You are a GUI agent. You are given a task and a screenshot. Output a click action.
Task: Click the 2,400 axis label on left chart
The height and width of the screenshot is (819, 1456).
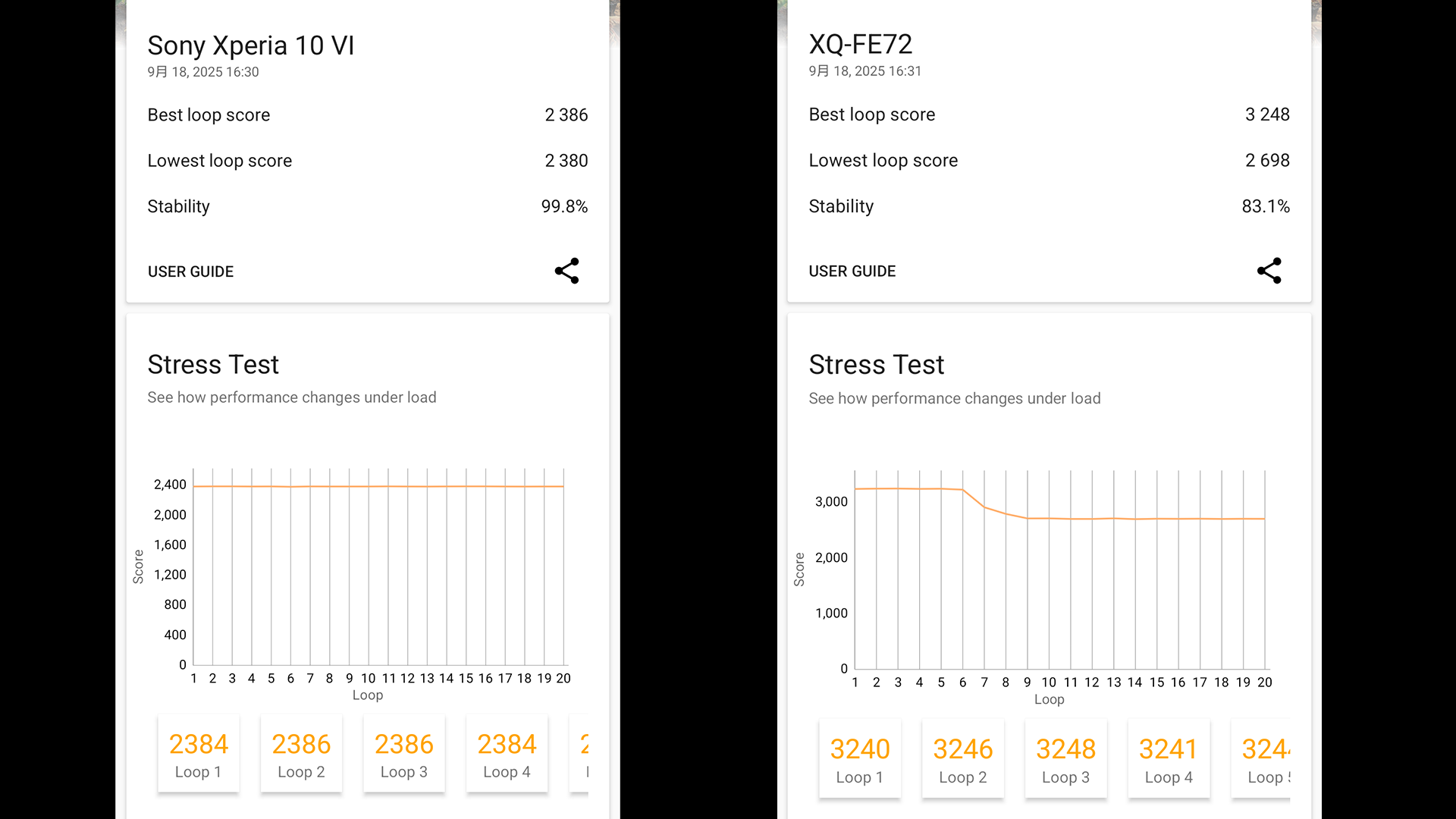tap(170, 485)
